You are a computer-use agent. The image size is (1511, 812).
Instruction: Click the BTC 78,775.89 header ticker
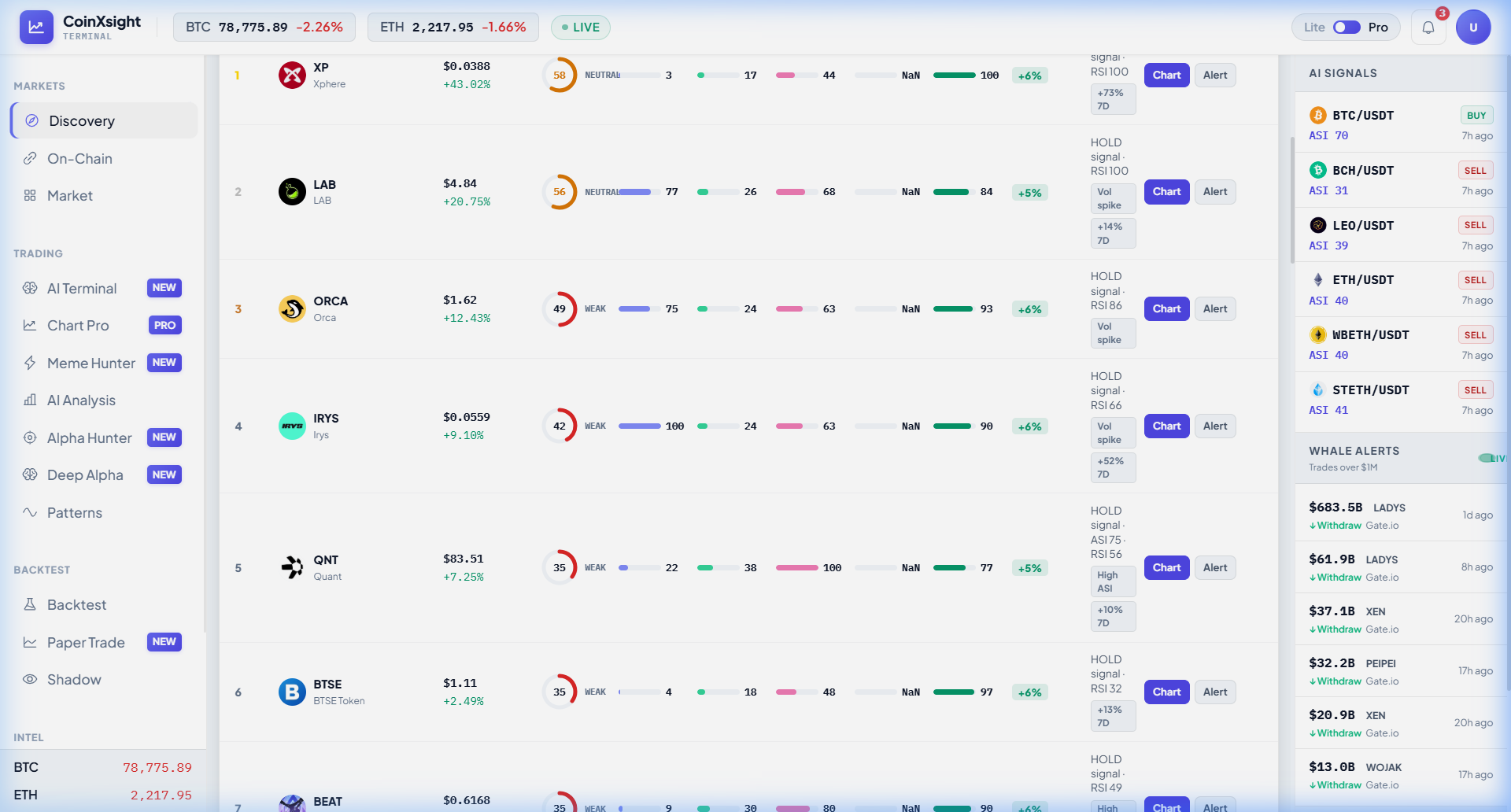point(264,28)
